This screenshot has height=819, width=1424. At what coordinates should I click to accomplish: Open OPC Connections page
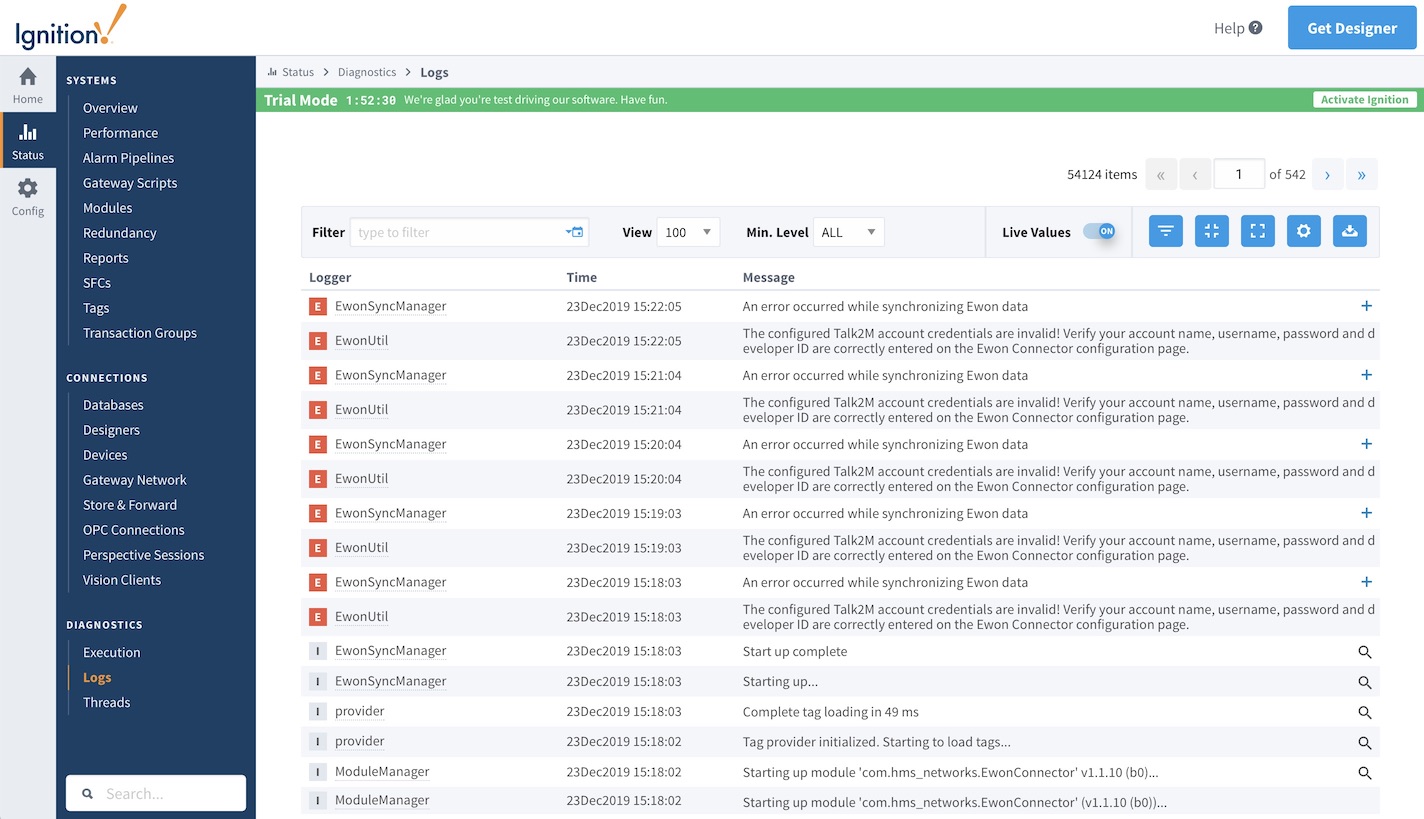tap(134, 530)
